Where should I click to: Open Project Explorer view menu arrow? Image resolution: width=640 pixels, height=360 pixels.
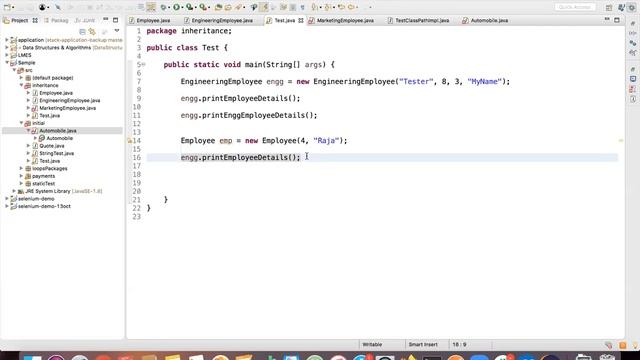[x=117, y=31]
